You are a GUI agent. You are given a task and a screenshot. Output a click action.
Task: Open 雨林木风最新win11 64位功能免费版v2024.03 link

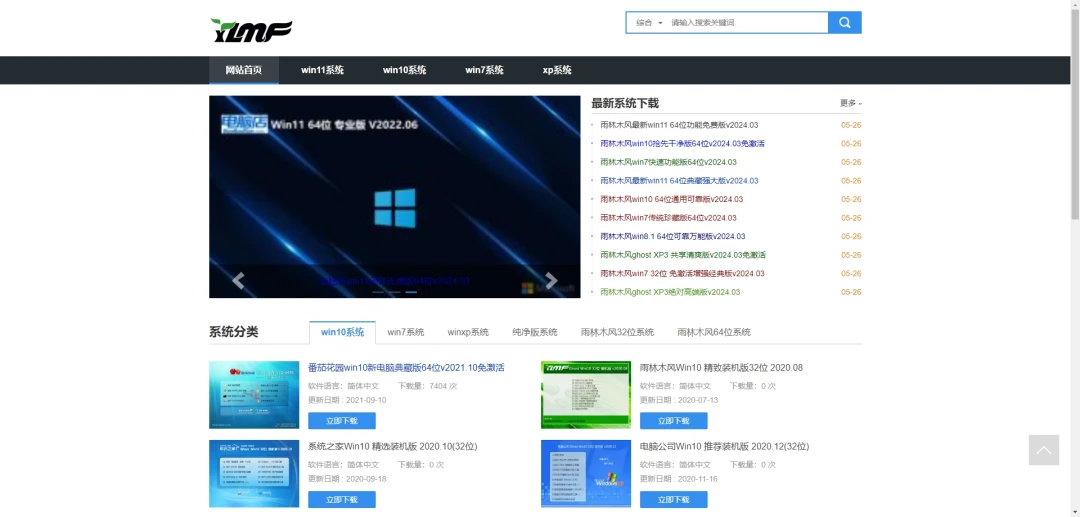[679, 125]
